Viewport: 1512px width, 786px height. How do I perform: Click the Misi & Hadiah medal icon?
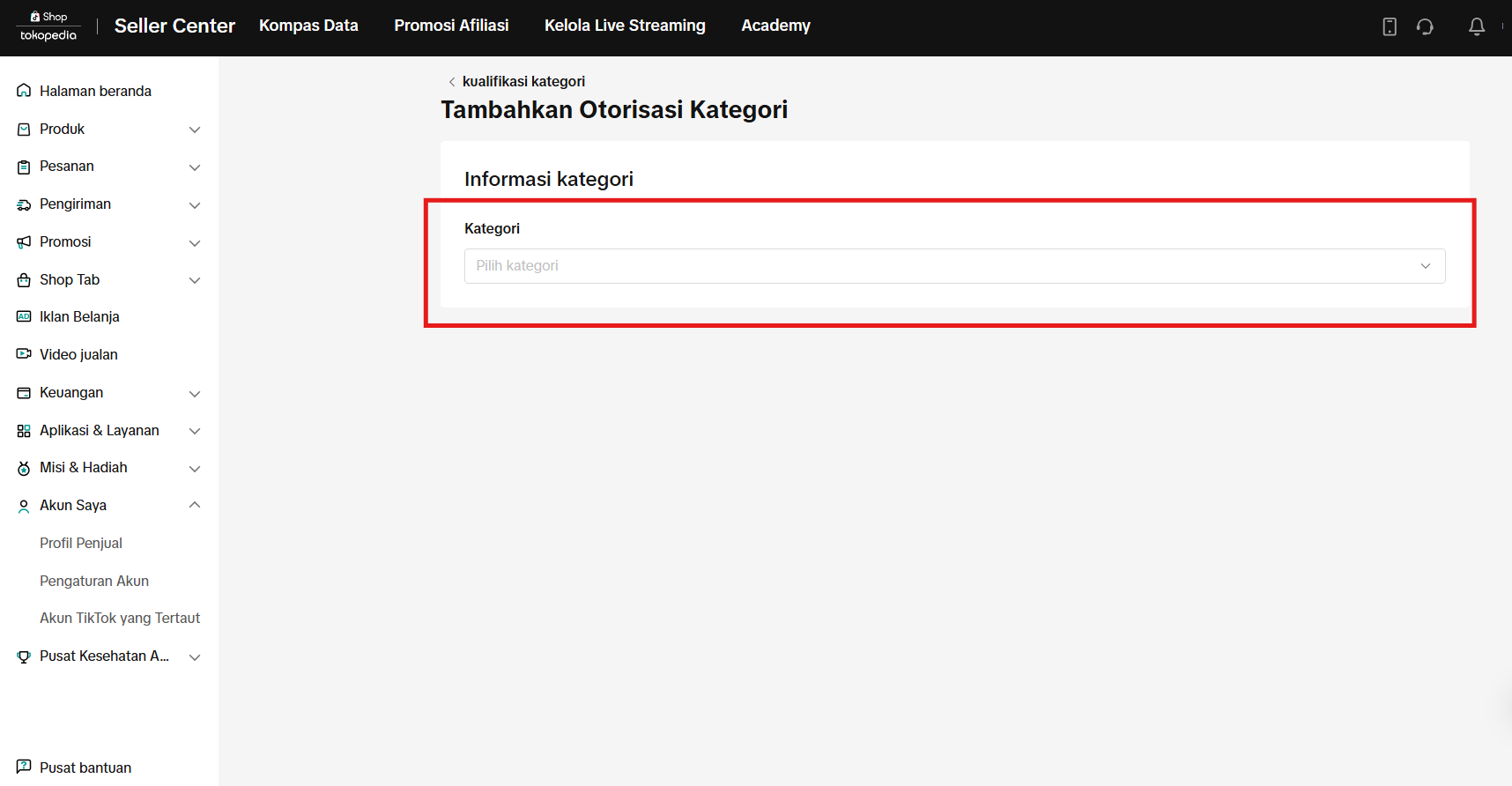point(24,468)
